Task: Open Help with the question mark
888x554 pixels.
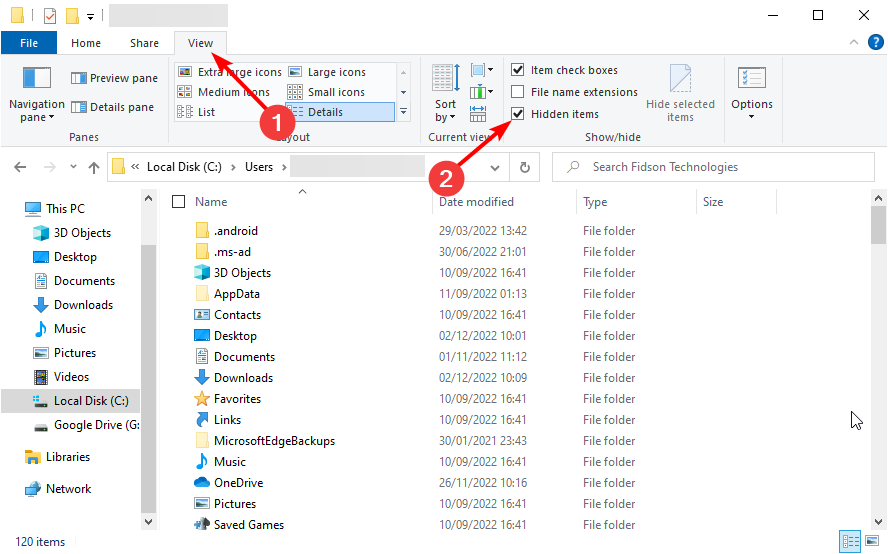Action: pos(876,42)
